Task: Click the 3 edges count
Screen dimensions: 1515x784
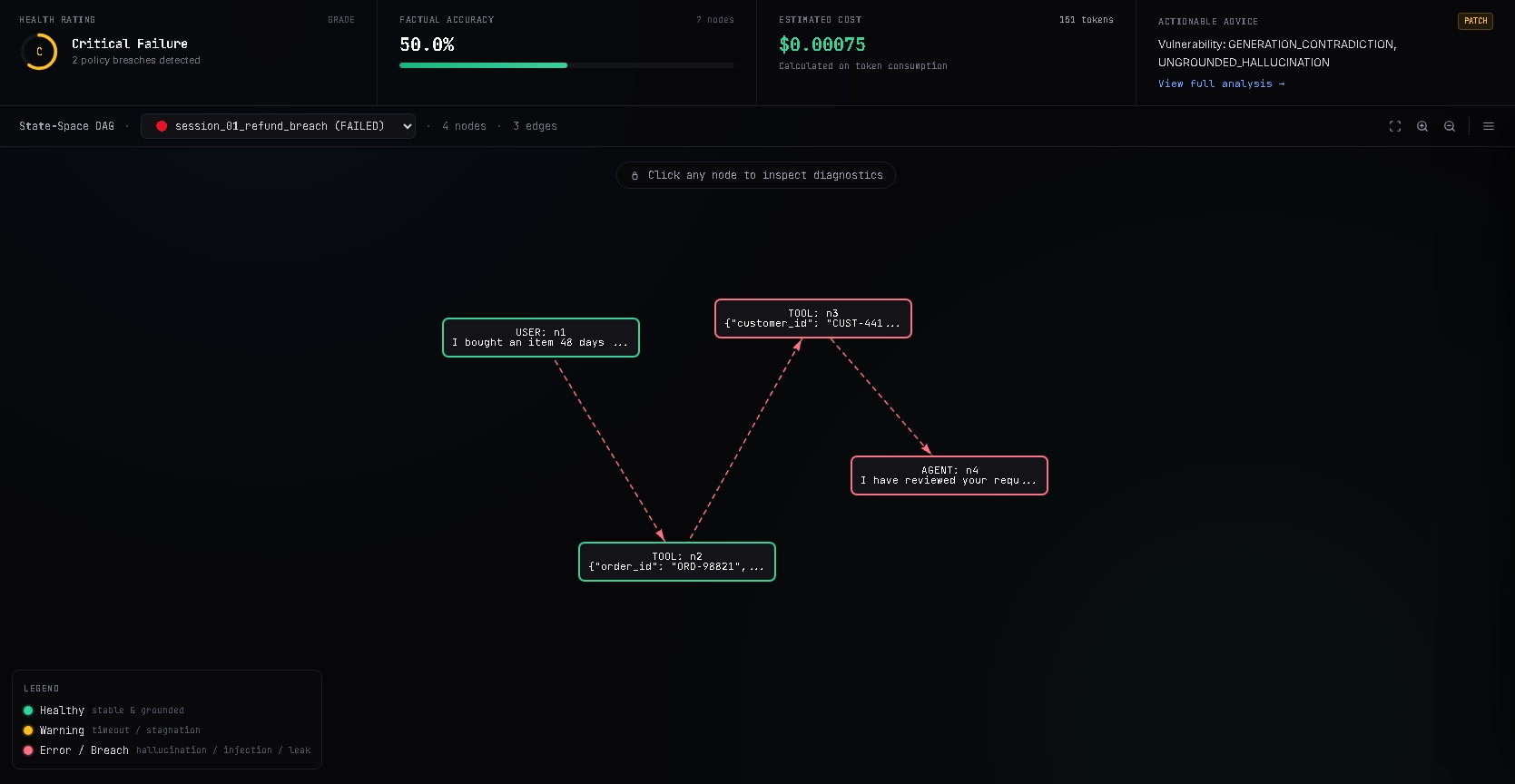Action: [535, 126]
